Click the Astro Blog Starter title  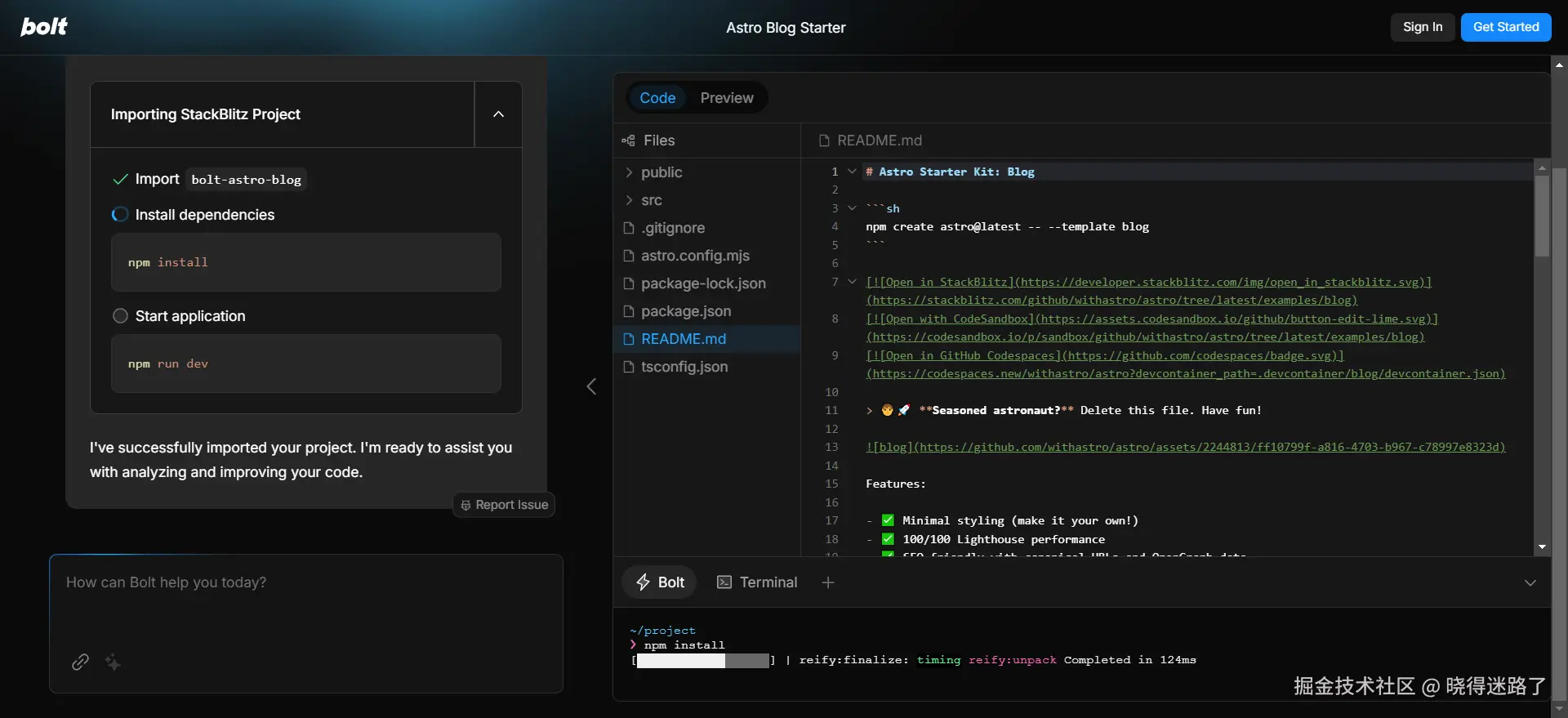pyautogui.click(x=786, y=28)
